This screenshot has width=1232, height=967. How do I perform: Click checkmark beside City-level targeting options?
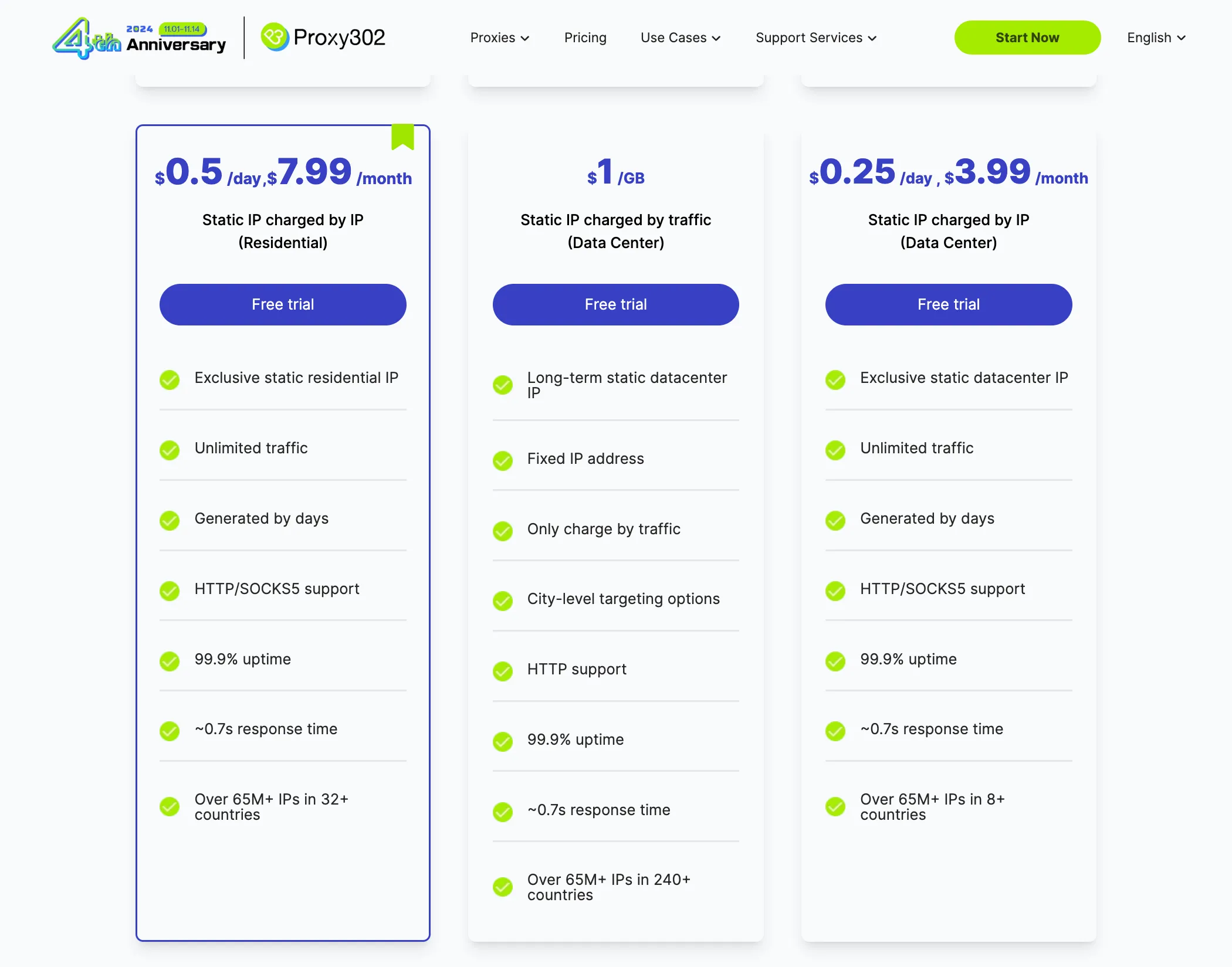point(503,601)
